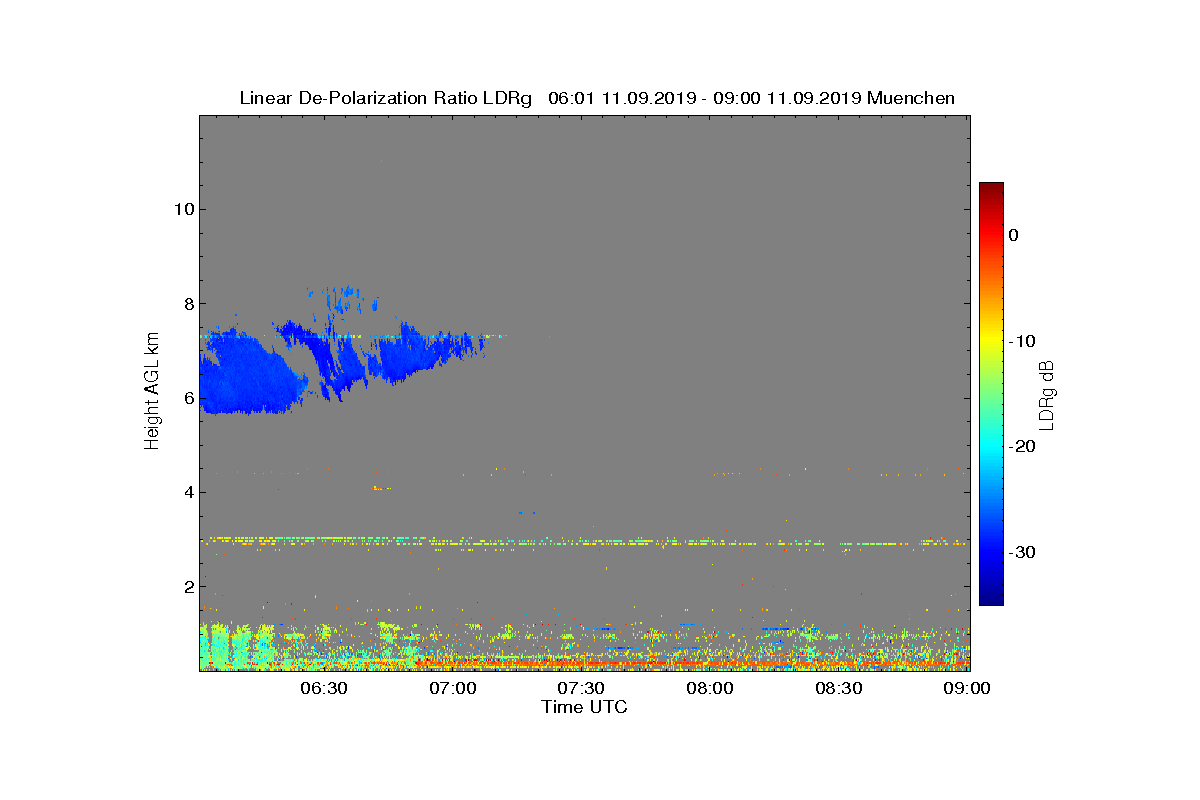The width and height of the screenshot is (1200, 800).
Task: Click the green low-level echoes below 1 km
Action: coord(237,646)
